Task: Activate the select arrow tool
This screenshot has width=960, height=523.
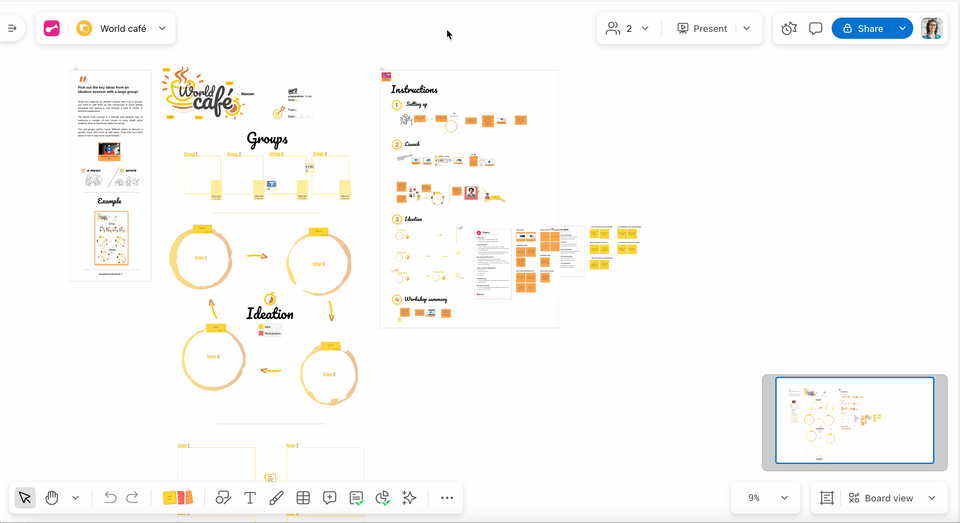Action: [x=25, y=498]
